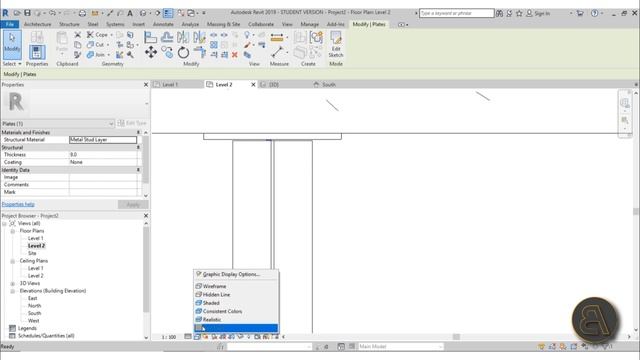640x360 pixels.
Task: Click the Save icon in quick access toolbar
Action: (27, 13)
